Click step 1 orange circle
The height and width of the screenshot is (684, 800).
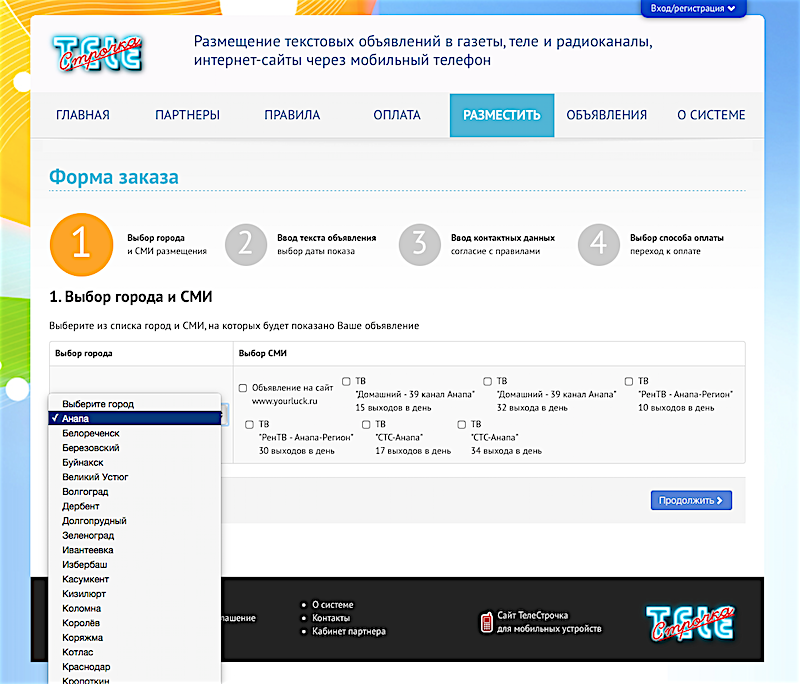(82, 244)
